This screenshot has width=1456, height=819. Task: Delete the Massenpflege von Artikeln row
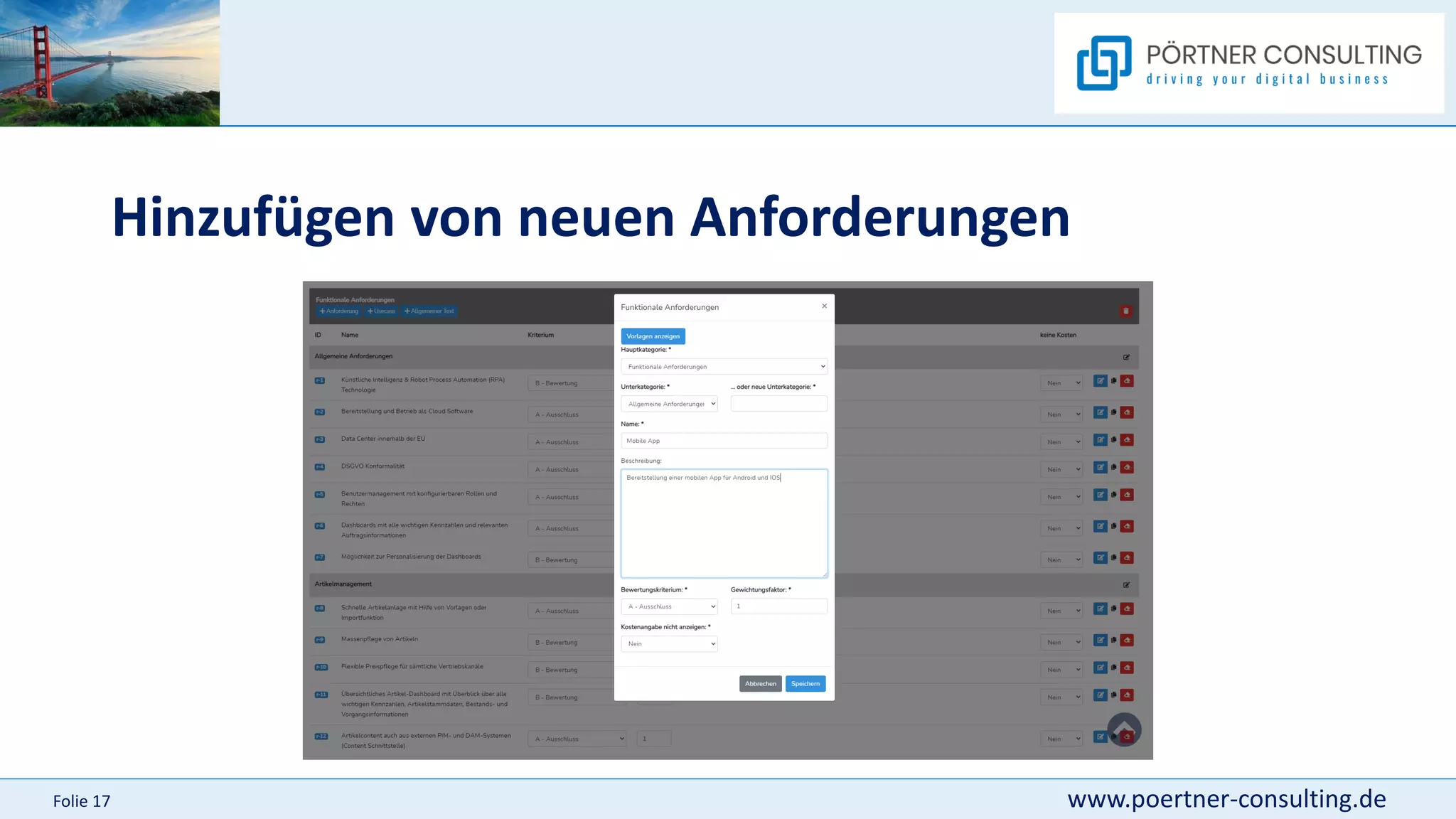pyautogui.click(x=1127, y=641)
